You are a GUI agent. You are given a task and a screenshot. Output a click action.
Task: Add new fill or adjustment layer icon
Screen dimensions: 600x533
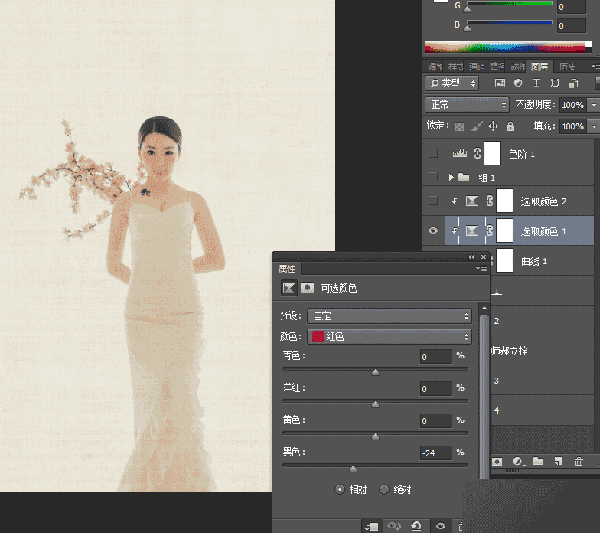coord(518,462)
